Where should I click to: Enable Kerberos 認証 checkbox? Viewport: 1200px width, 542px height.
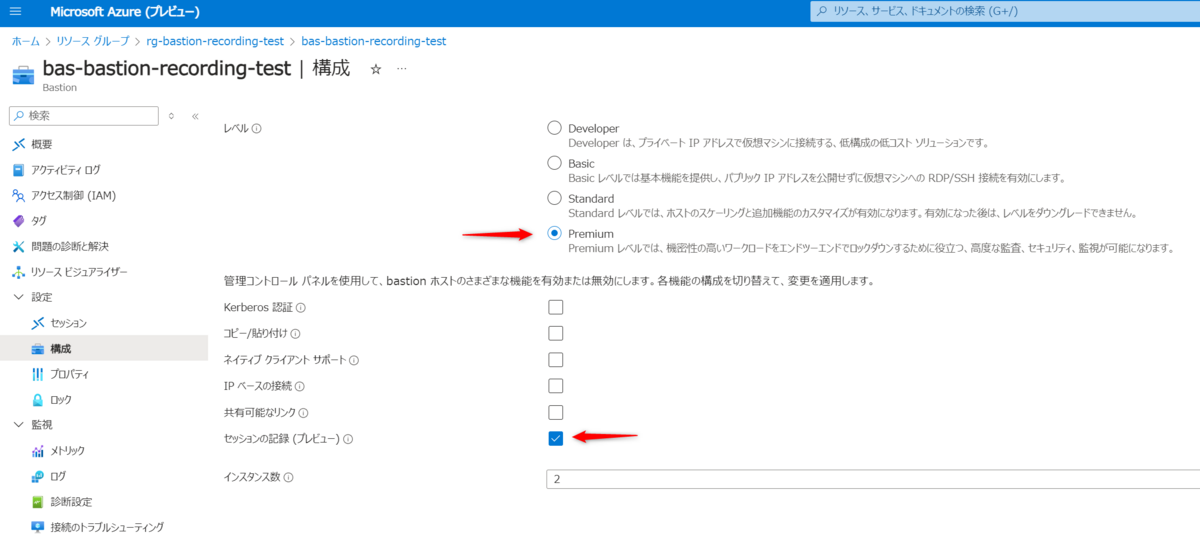tap(556, 307)
